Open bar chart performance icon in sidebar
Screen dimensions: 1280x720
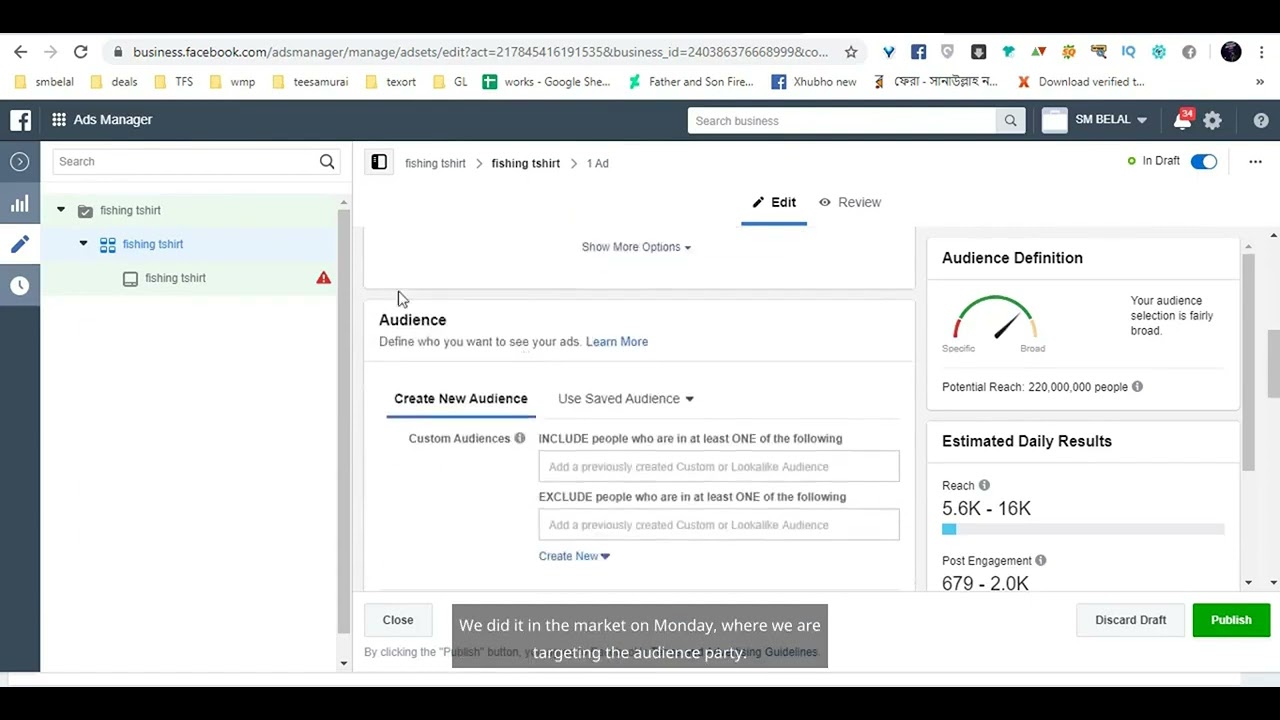(20, 204)
